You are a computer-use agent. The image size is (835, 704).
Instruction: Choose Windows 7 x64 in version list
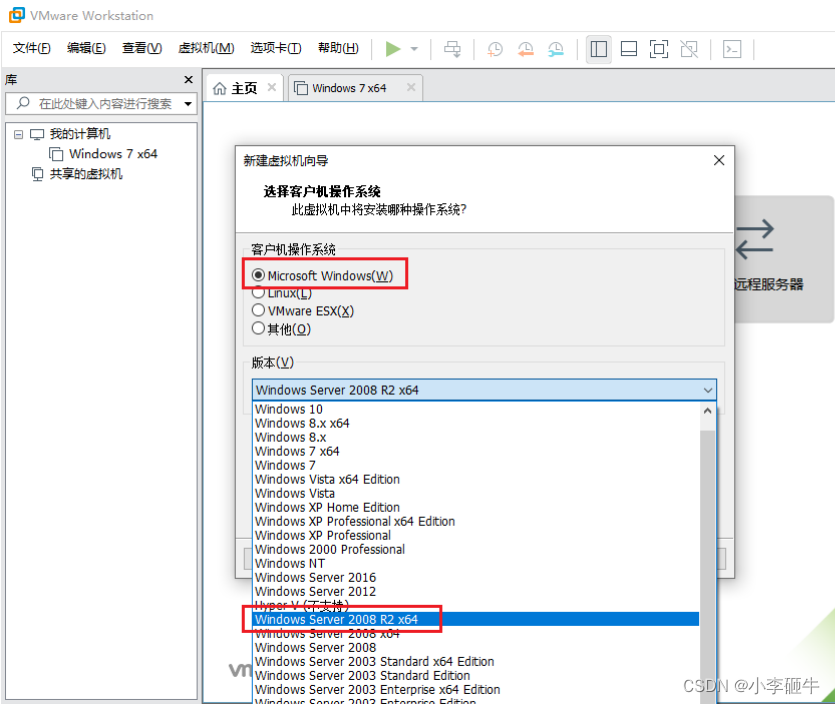pos(476,451)
